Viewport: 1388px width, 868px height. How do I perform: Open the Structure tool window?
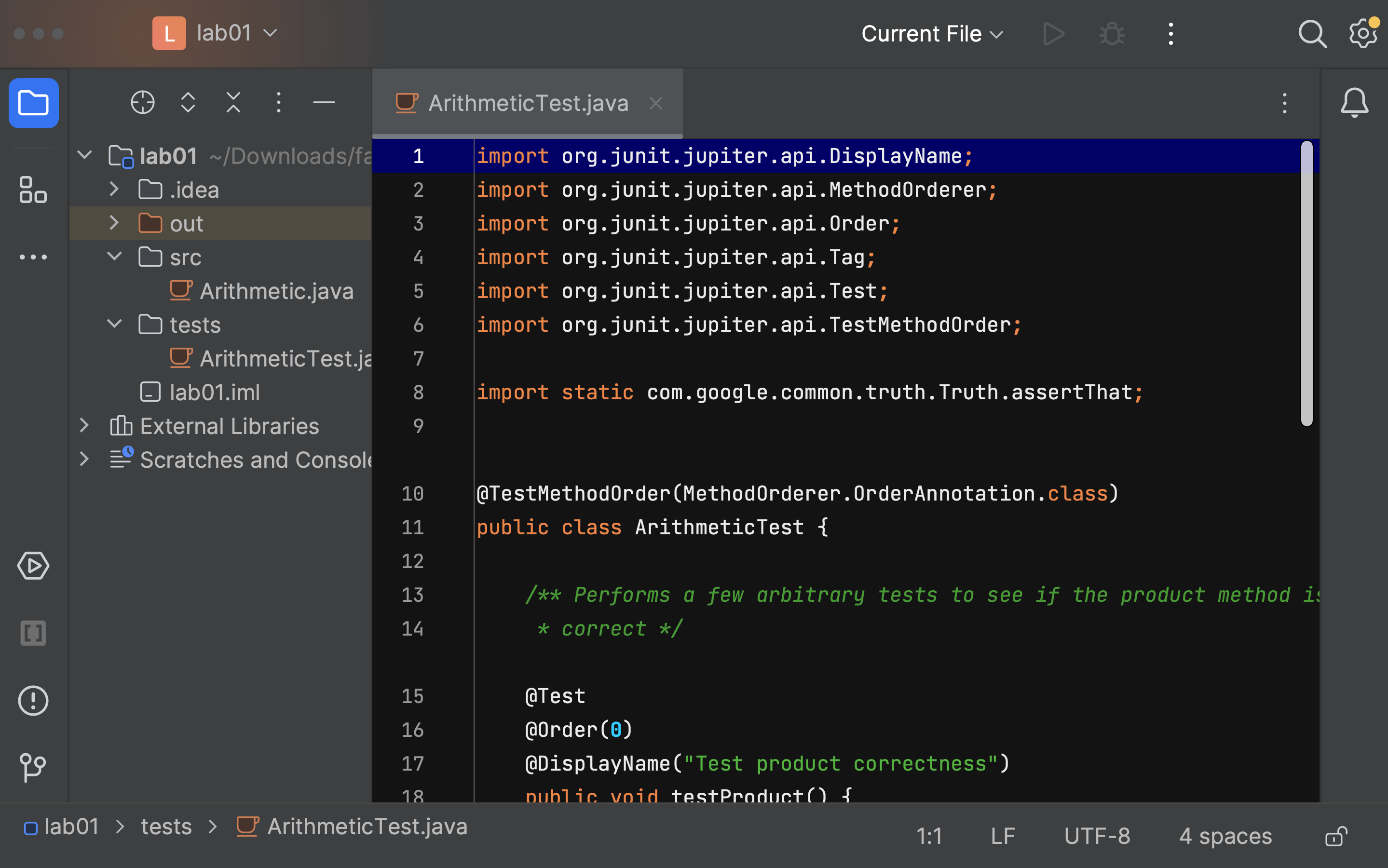(33, 190)
